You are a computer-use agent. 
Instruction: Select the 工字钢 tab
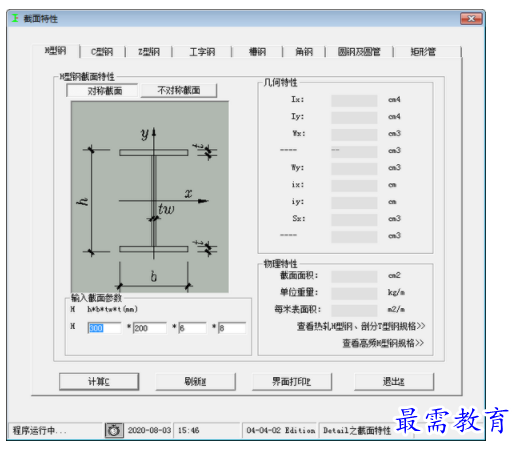[202, 52]
